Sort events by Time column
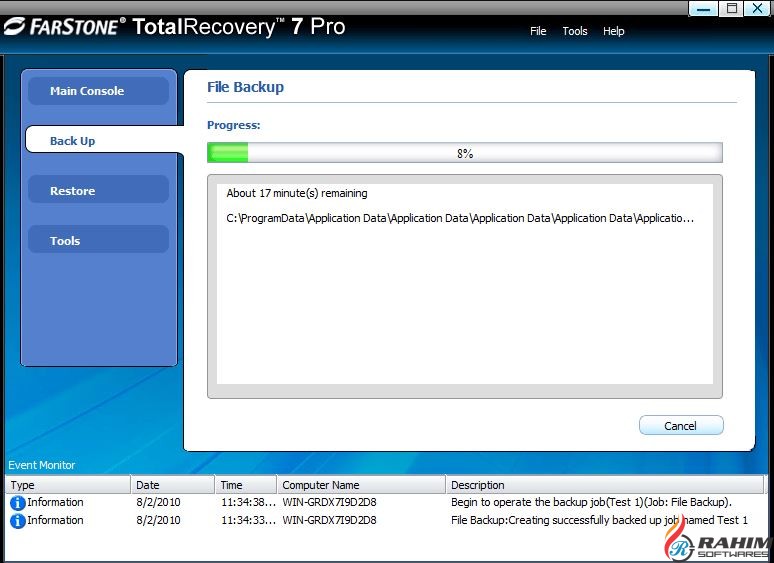 pyautogui.click(x=246, y=485)
